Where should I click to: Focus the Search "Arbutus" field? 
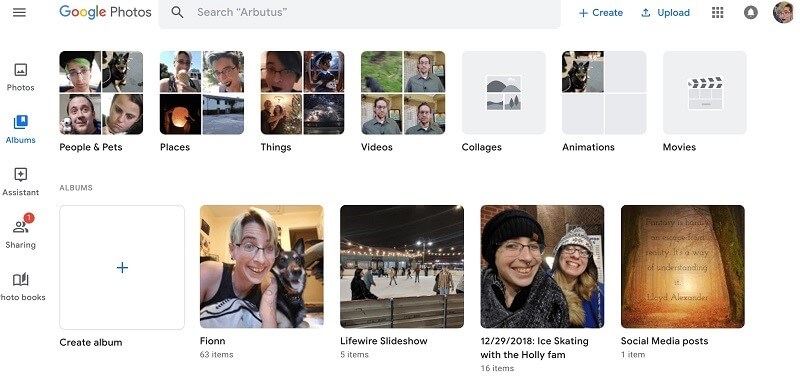359,12
